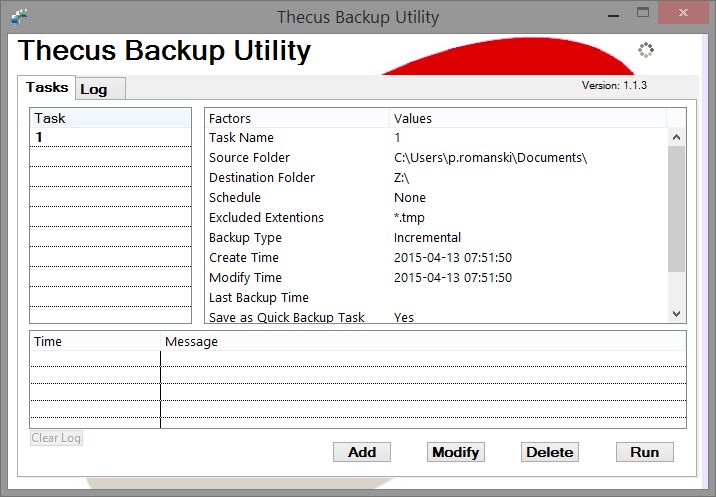The width and height of the screenshot is (716, 497).
Task: Click the Thecus app icon in title bar
Action: (x=19, y=16)
